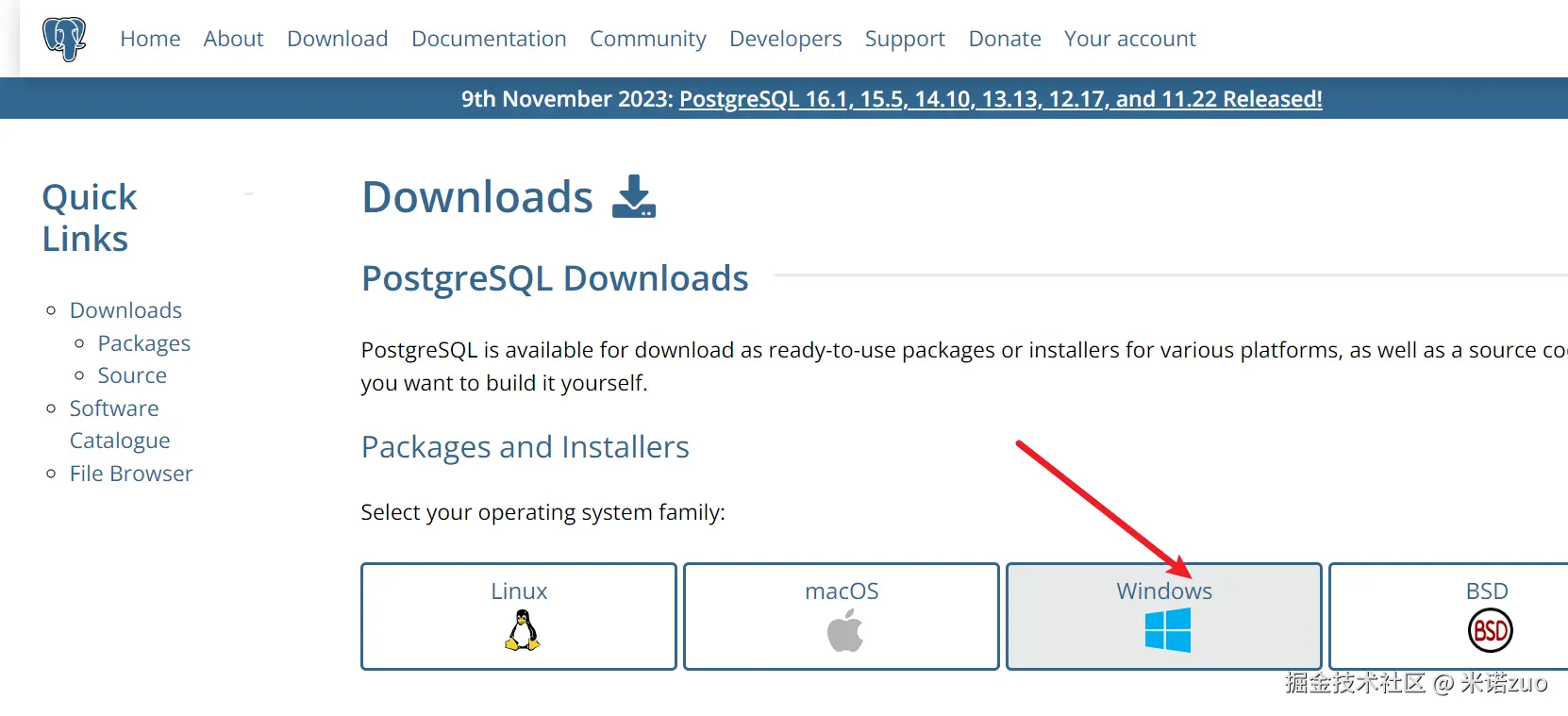Click 'Select your operating system family:' text

point(543,512)
